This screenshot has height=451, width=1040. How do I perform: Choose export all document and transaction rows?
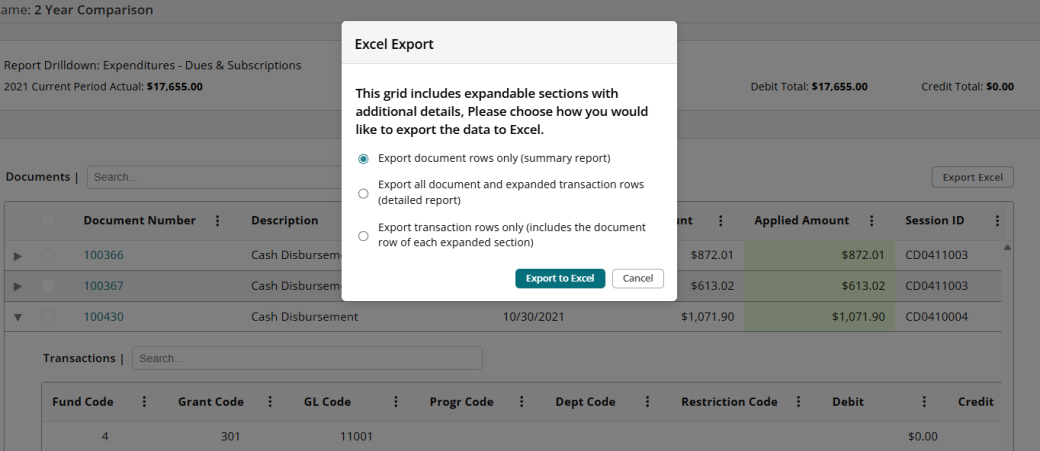click(x=364, y=193)
